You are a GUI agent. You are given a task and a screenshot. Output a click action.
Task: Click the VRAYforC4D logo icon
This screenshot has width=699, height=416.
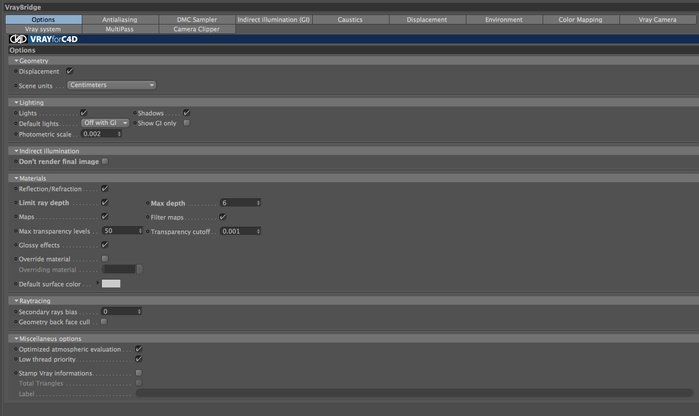click(x=18, y=39)
